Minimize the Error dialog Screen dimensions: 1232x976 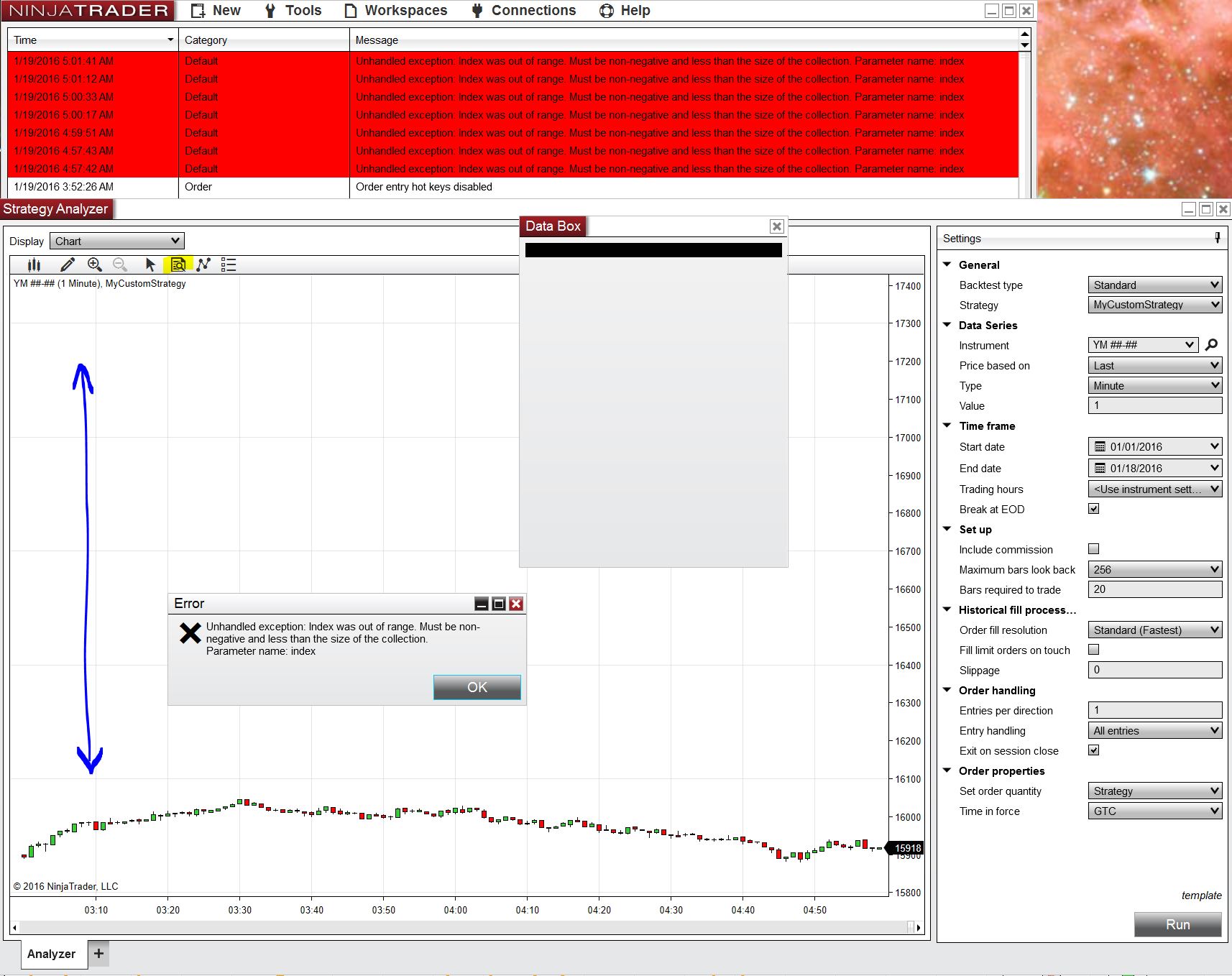[482, 604]
